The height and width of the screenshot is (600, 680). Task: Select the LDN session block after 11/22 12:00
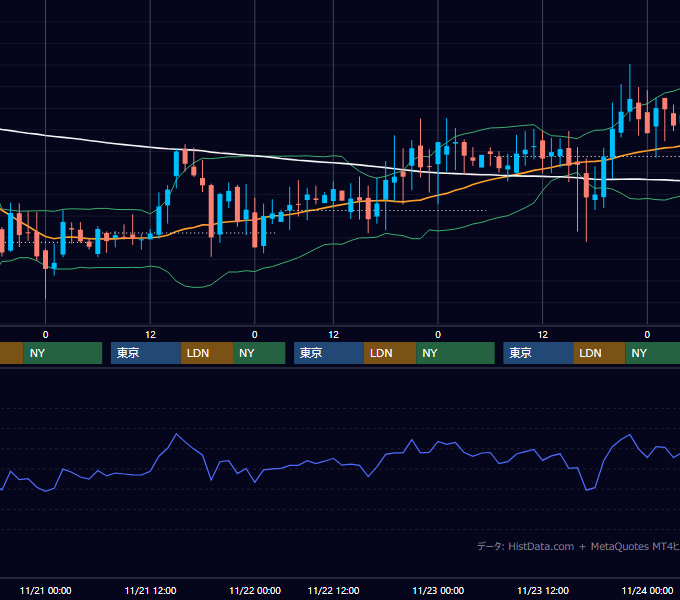[390, 353]
